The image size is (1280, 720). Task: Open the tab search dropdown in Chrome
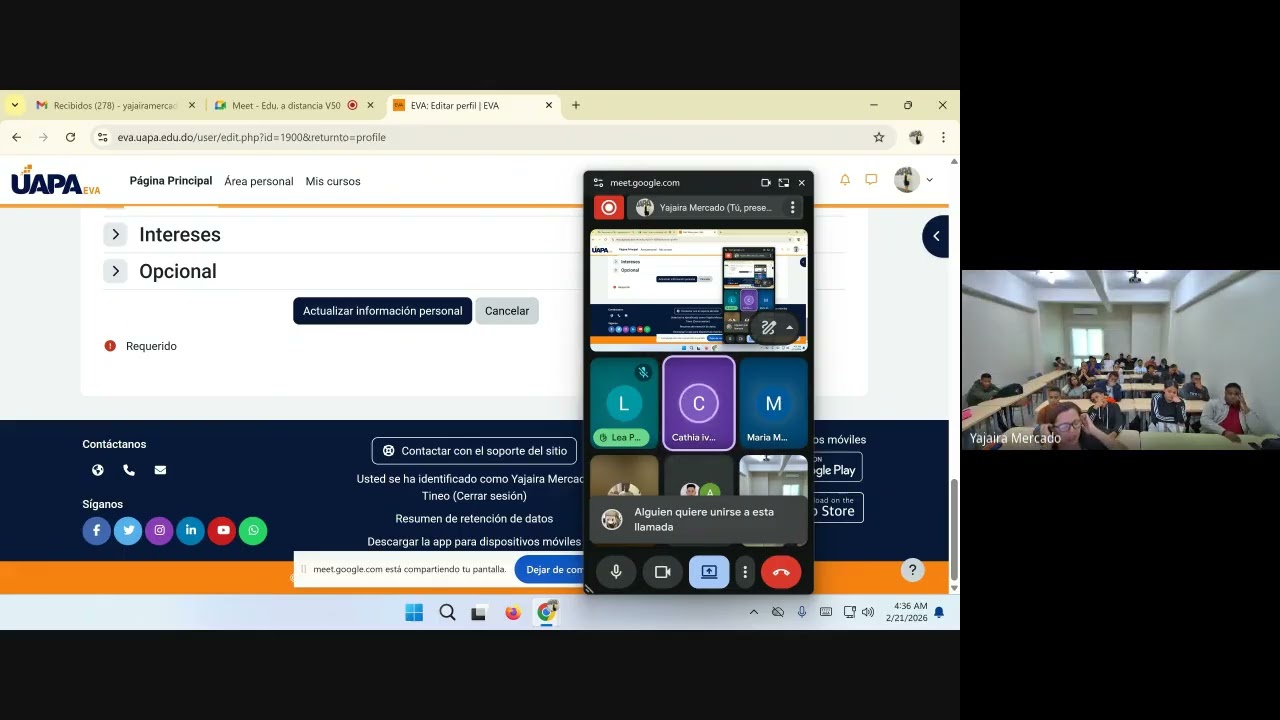[x=14, y=105]
